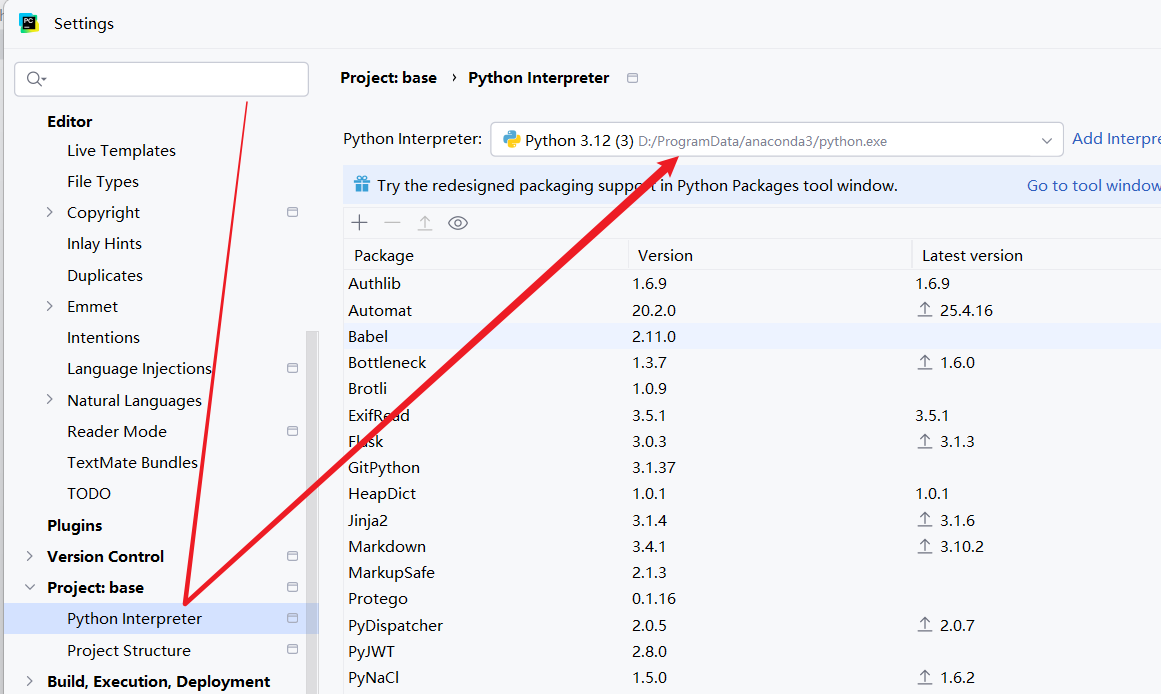Select the PyJWT package row

(752, 651)
